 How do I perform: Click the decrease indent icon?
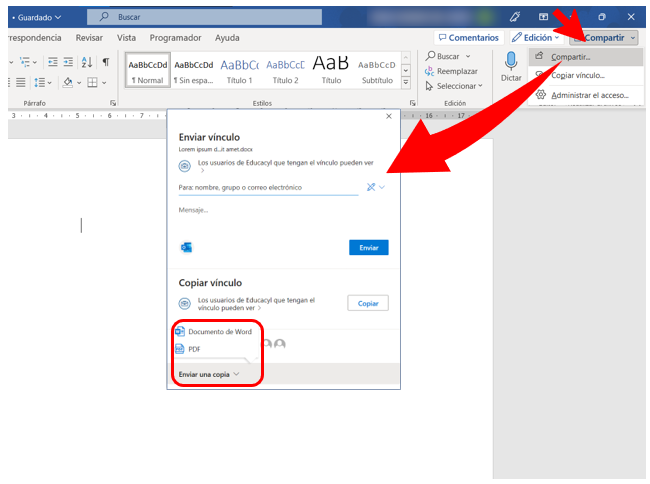[53, 62]
